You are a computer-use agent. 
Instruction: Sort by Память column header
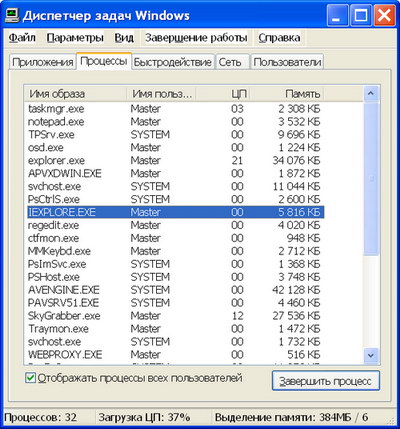[x=287, y=94]
